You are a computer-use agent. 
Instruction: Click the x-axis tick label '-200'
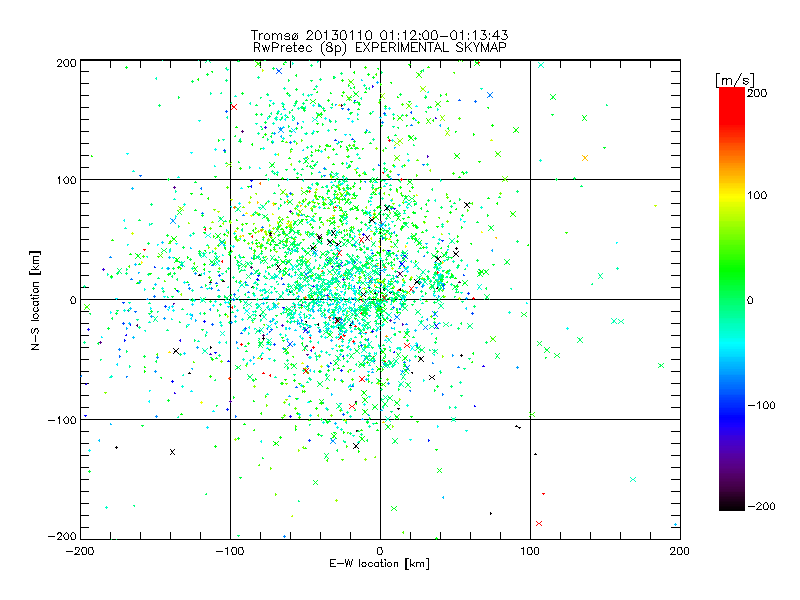(x=80, y=551)
